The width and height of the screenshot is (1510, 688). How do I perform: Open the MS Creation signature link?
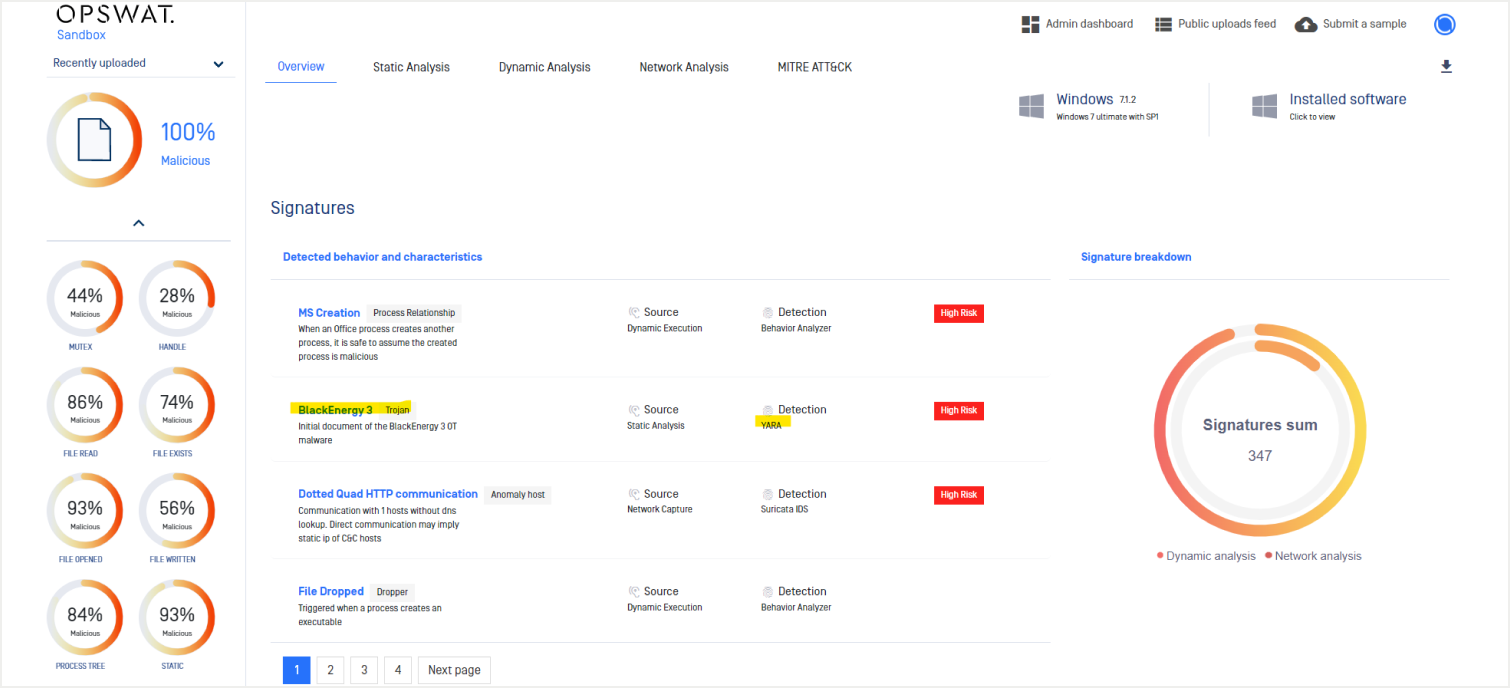tap(329, 313)
